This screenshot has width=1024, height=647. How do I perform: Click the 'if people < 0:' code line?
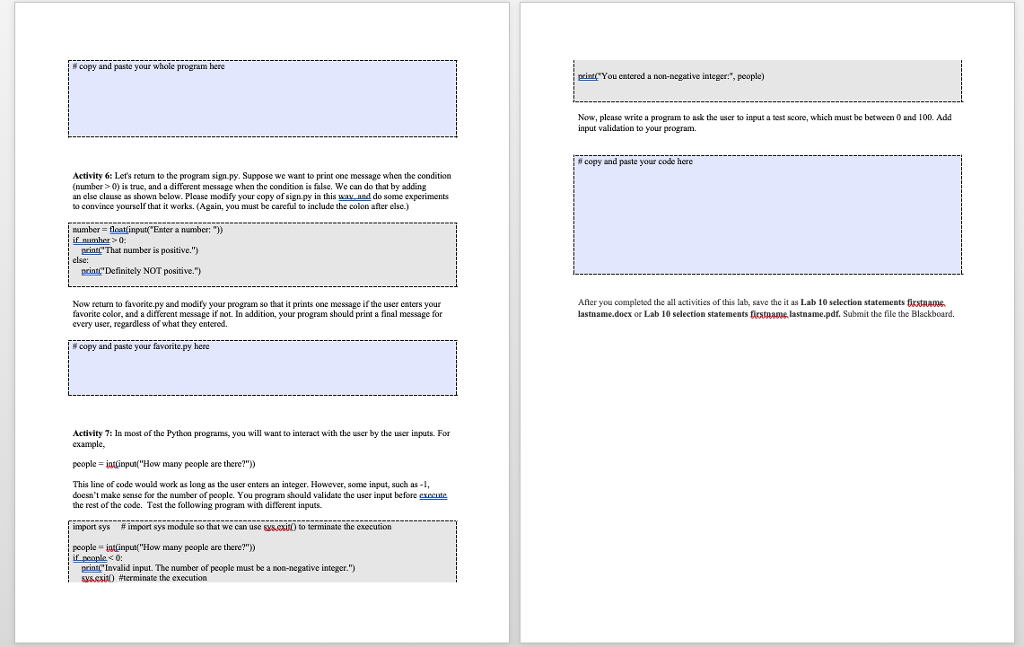click(x=97, y=558)
